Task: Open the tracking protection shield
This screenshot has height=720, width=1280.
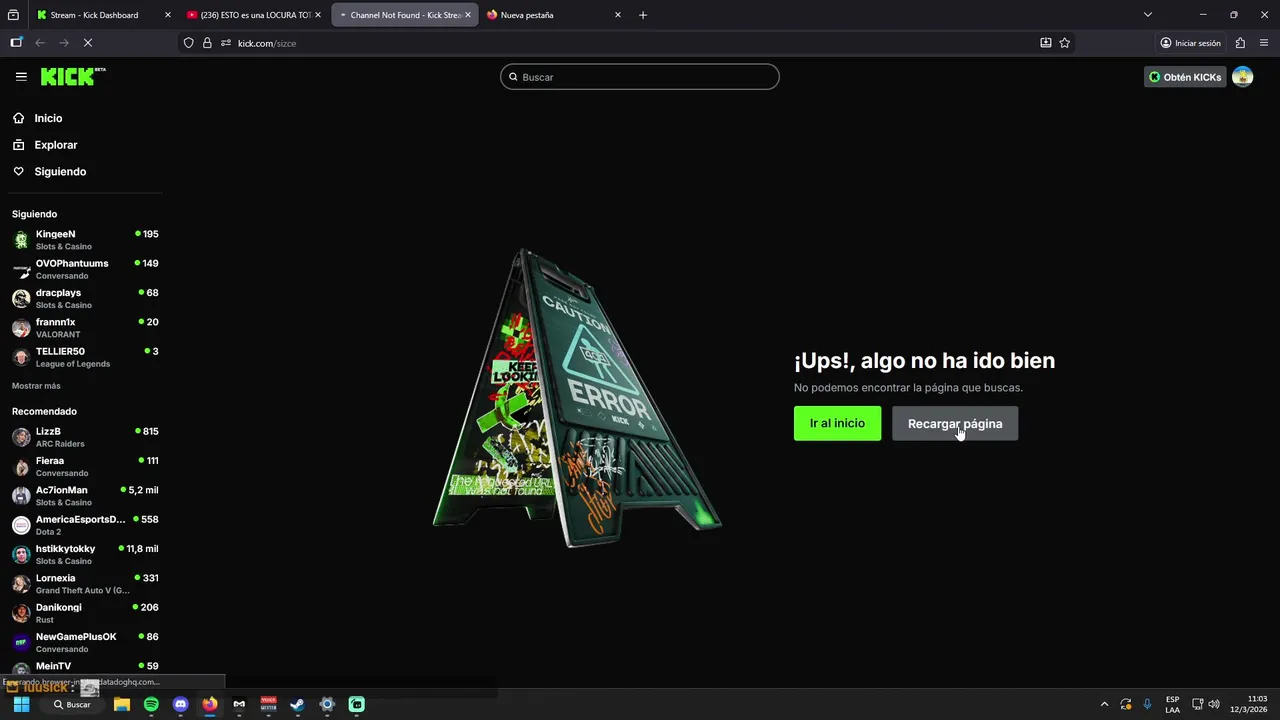Action: [188, 43]
